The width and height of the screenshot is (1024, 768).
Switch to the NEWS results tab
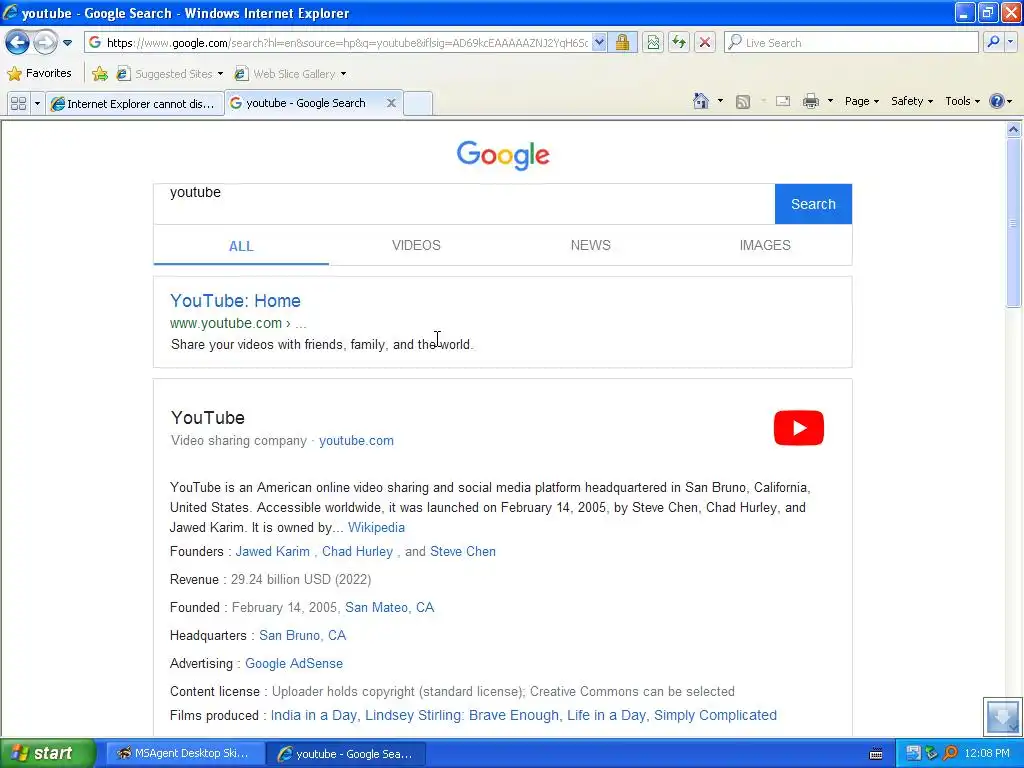(x=590, y=246)
